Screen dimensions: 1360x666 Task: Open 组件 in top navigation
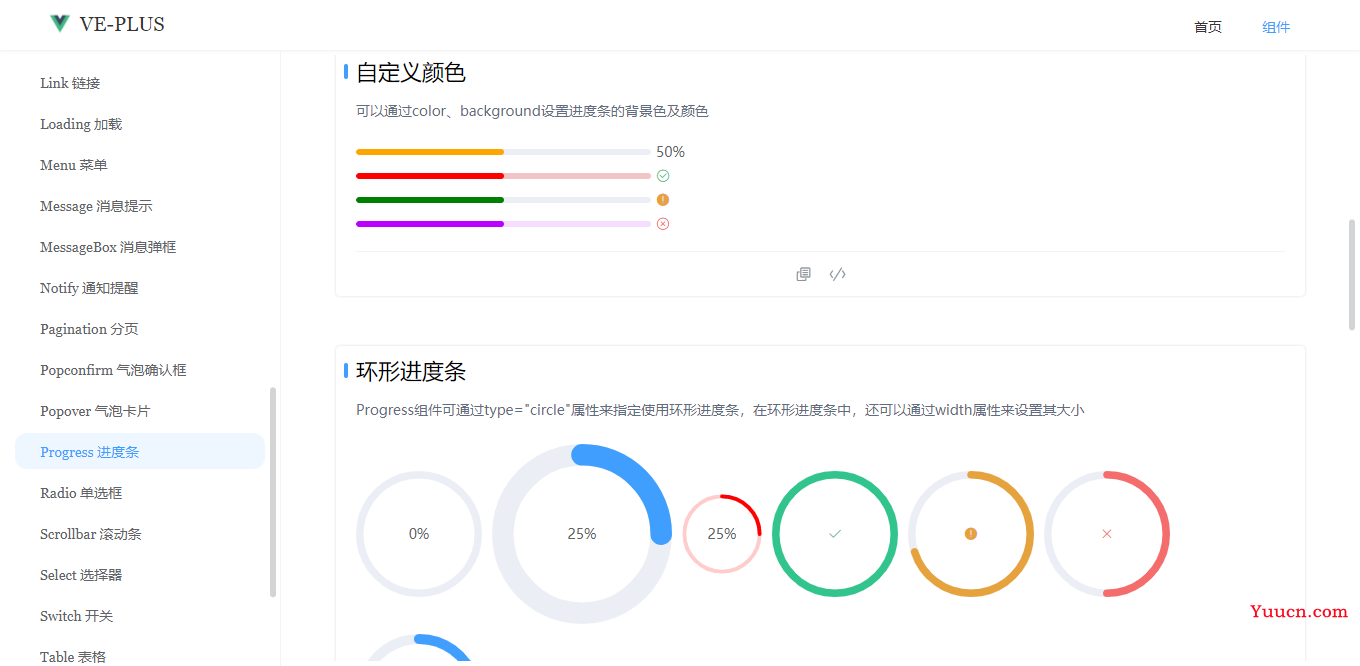click(1276, 27)
